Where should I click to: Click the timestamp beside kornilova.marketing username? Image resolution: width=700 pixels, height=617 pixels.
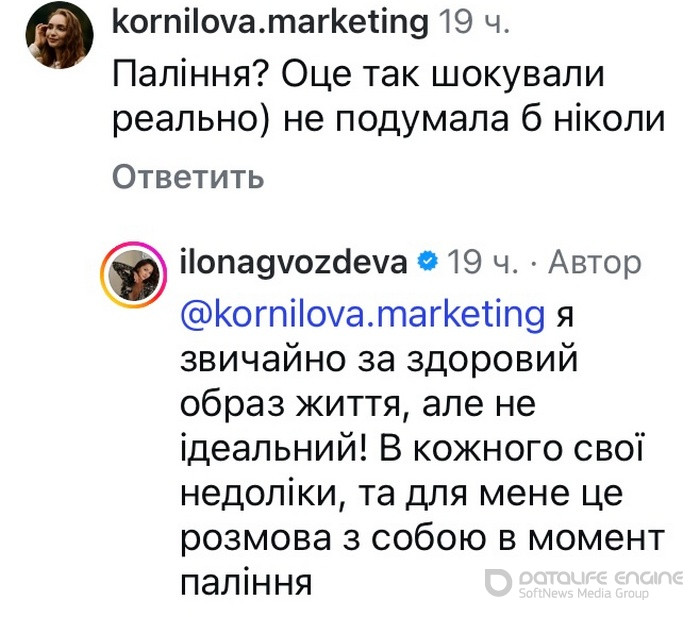[475, 20]
